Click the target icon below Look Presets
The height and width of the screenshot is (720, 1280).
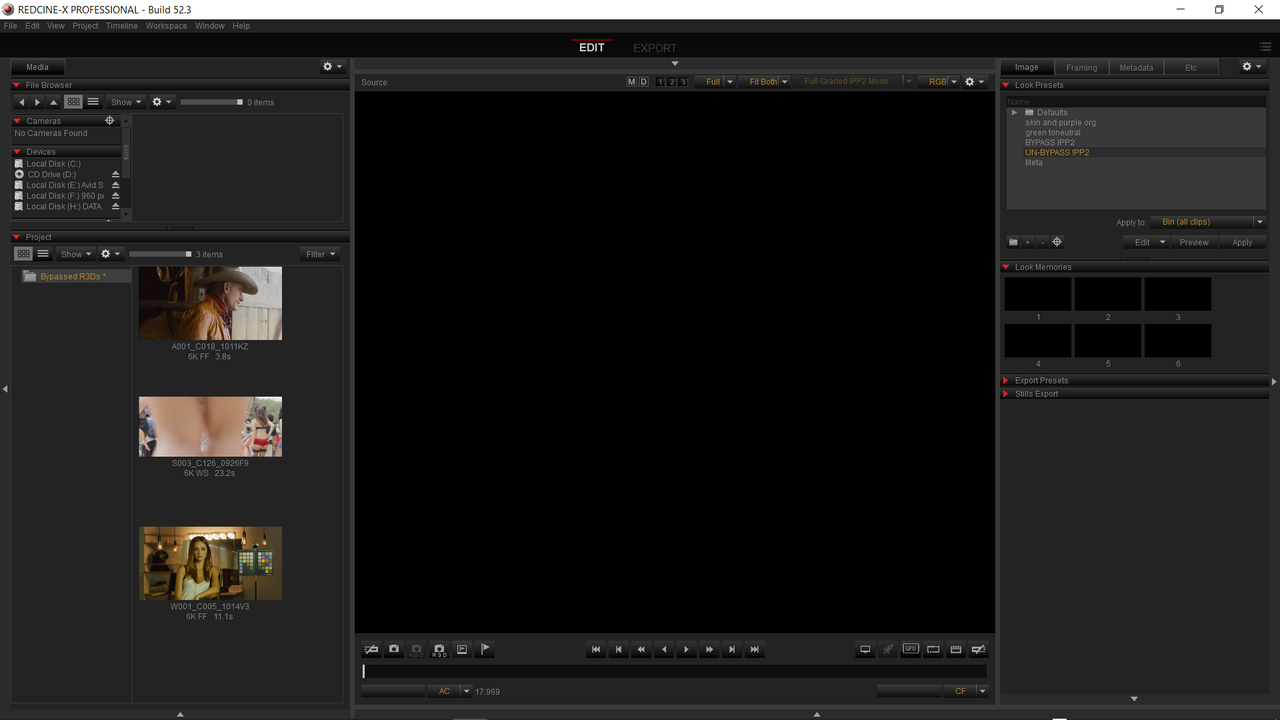[1057, 242]
